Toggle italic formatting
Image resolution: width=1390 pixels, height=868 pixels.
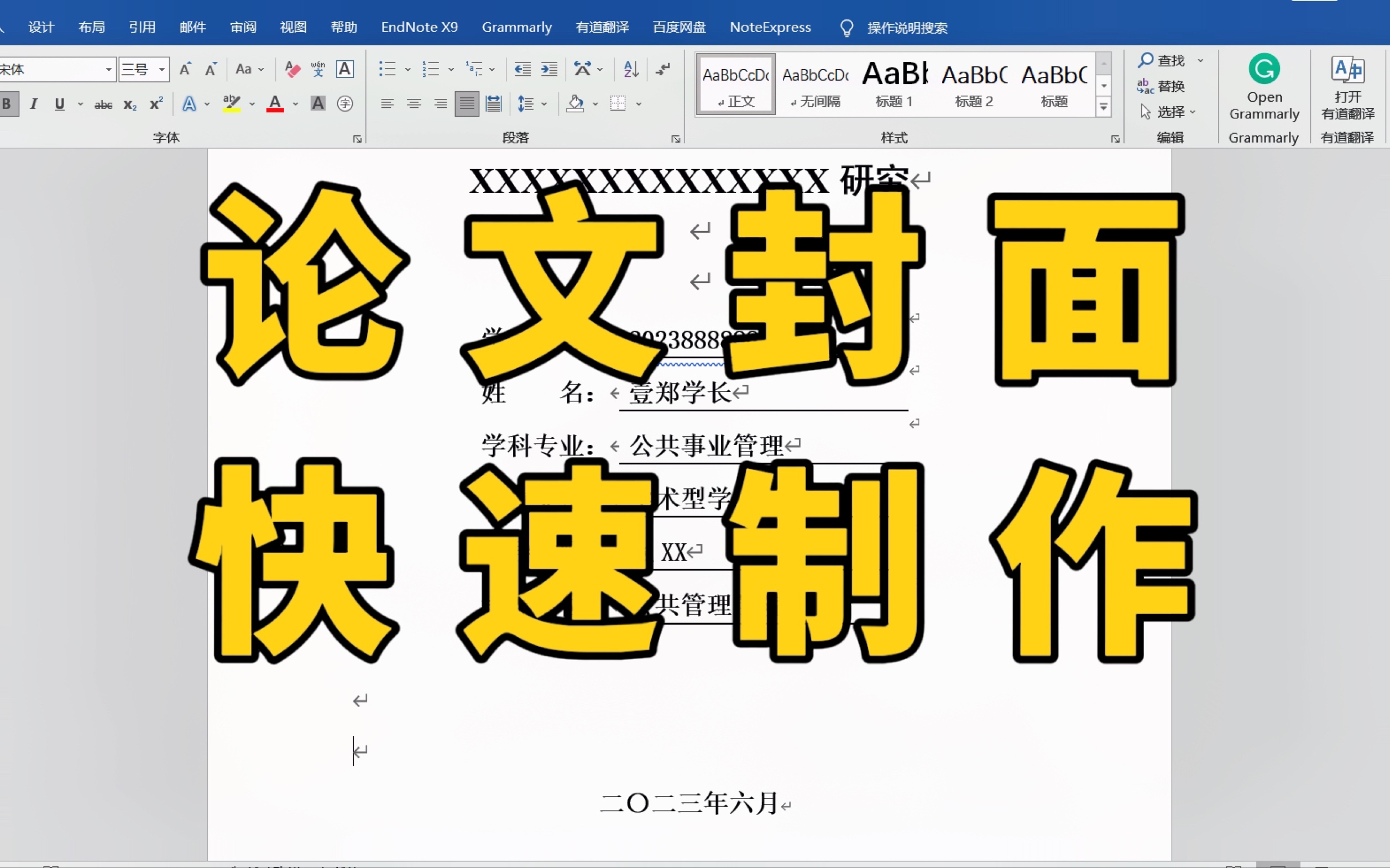[33, 103]
